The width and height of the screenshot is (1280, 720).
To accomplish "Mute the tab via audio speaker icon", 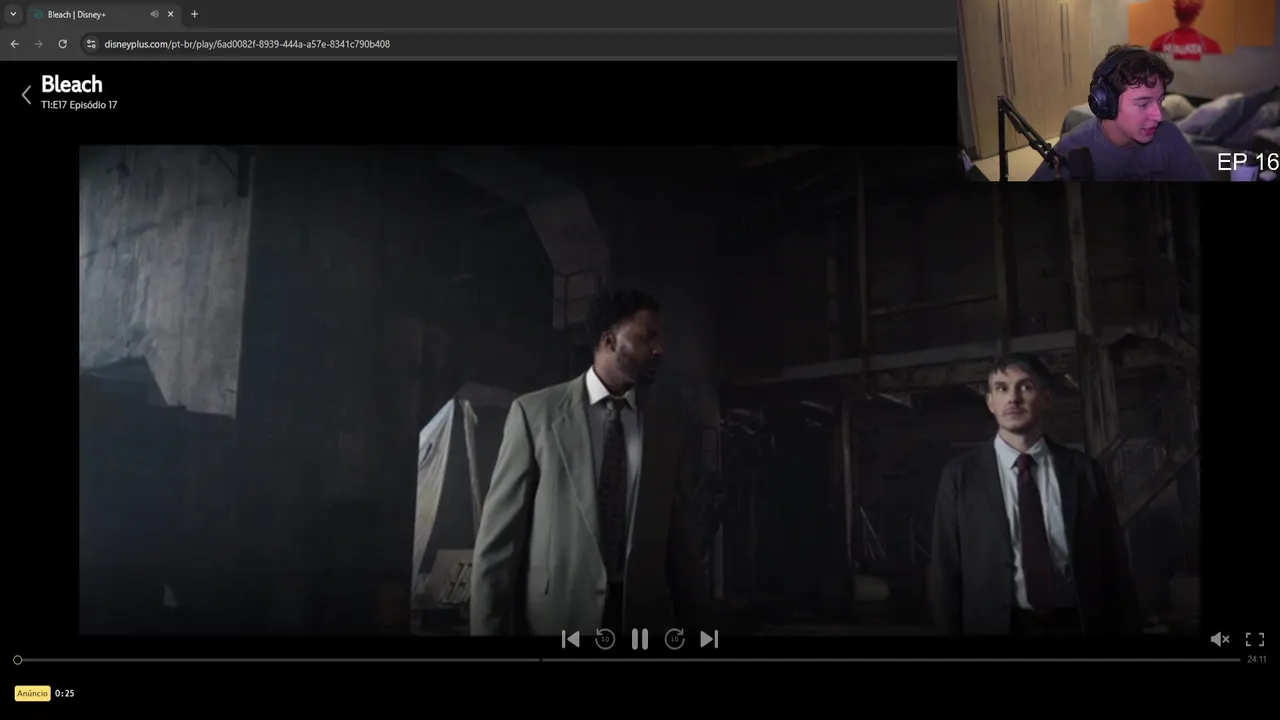I will (154, 14).
